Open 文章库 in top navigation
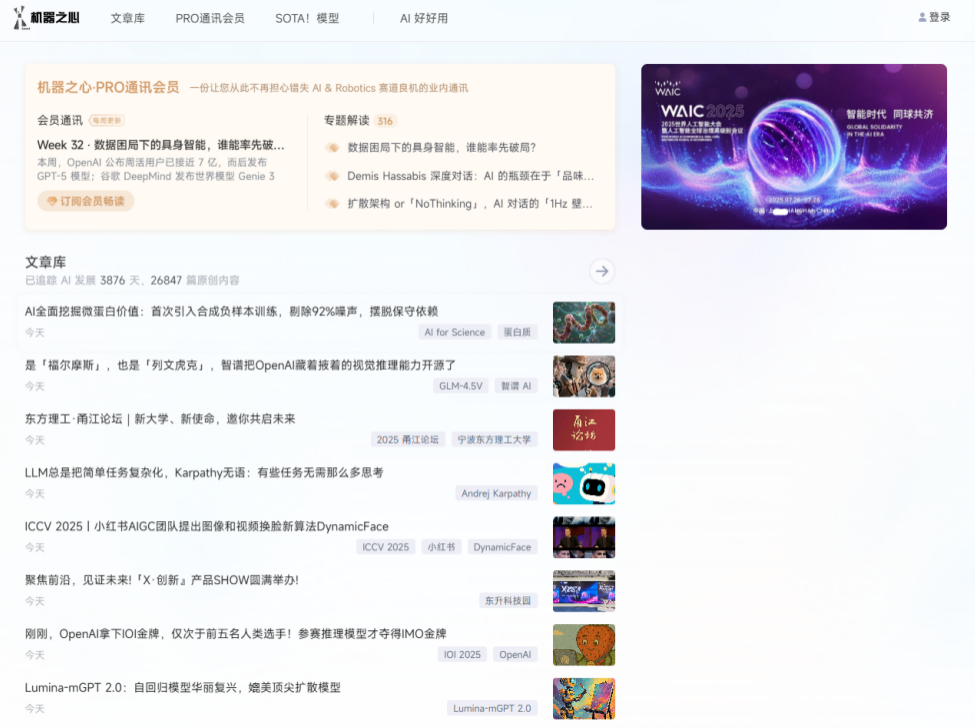 coord(128,19)
